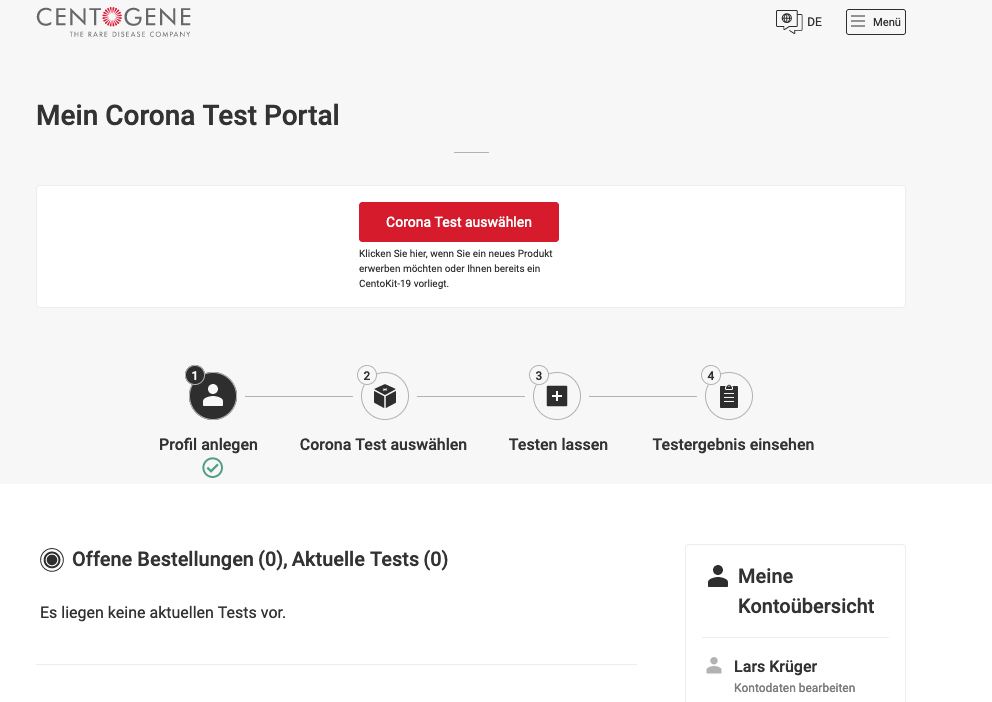Click the Meine Kontoübersicht person icon
992x702 pixels.
(x=718, y=576)
